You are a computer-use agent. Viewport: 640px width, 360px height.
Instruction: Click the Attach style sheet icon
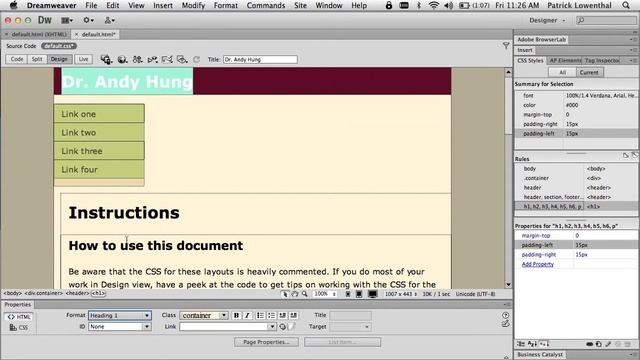point(589,344)
